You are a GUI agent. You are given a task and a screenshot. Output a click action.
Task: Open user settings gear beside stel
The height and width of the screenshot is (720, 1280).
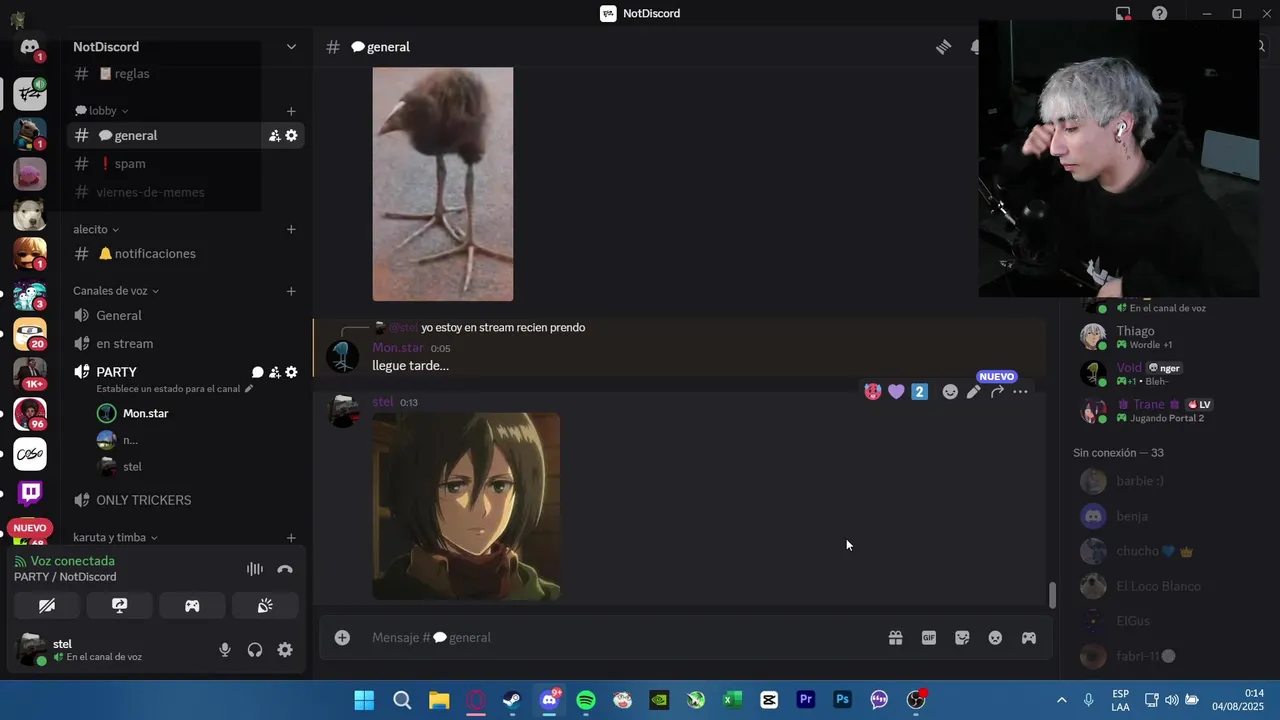click(x=285, y=650)
